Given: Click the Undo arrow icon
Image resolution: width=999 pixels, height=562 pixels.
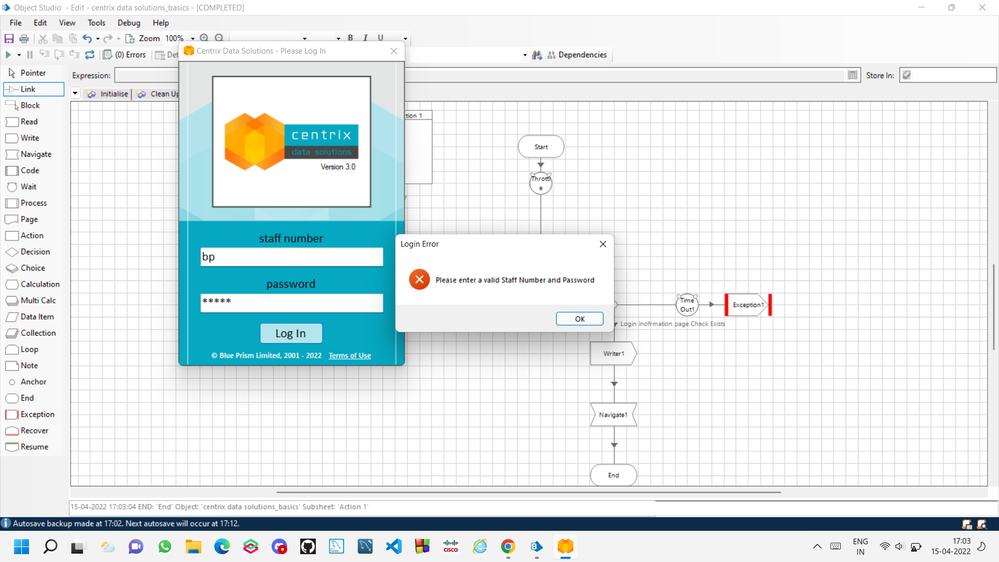Looking at the screenshot, I should [87, 38].
